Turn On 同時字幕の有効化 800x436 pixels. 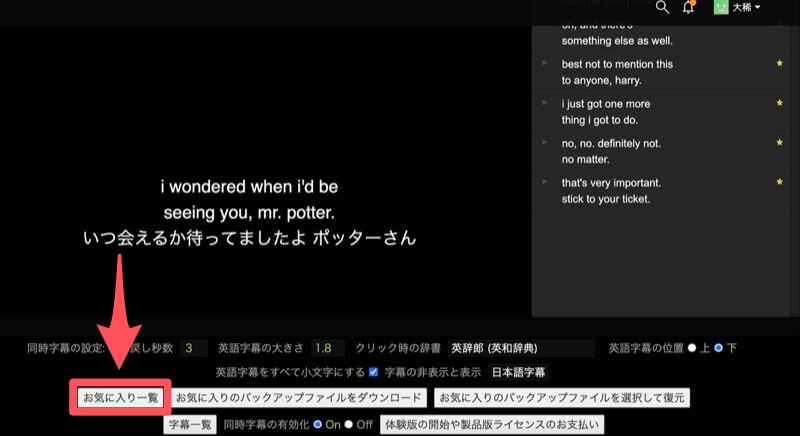pos(318,424)
